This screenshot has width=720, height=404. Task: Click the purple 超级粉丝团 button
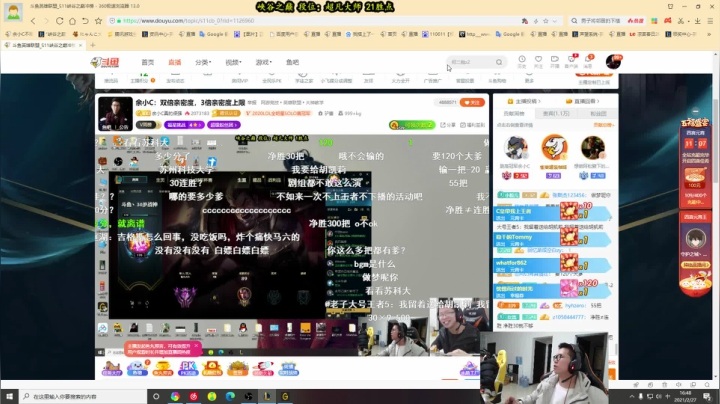pos(224,125)
